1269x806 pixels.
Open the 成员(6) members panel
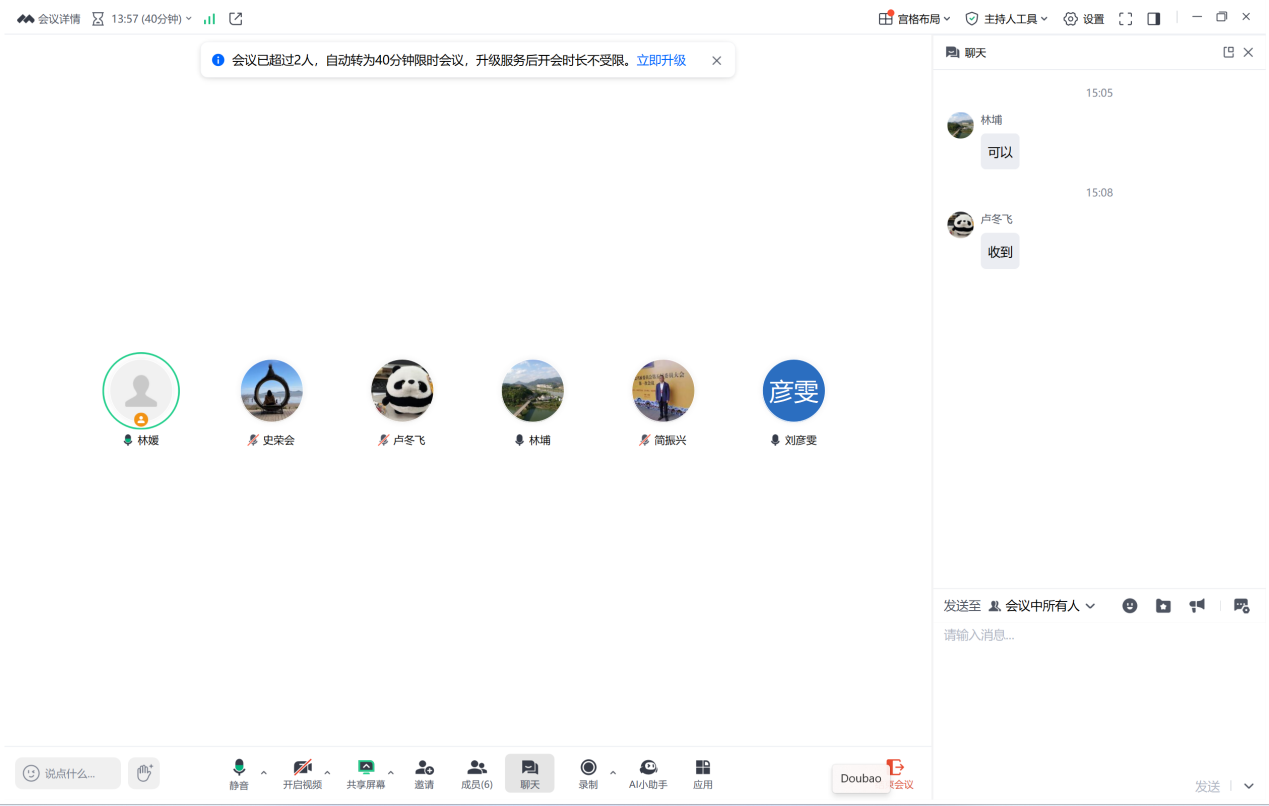pyautogui.click(x=477, y=773)
